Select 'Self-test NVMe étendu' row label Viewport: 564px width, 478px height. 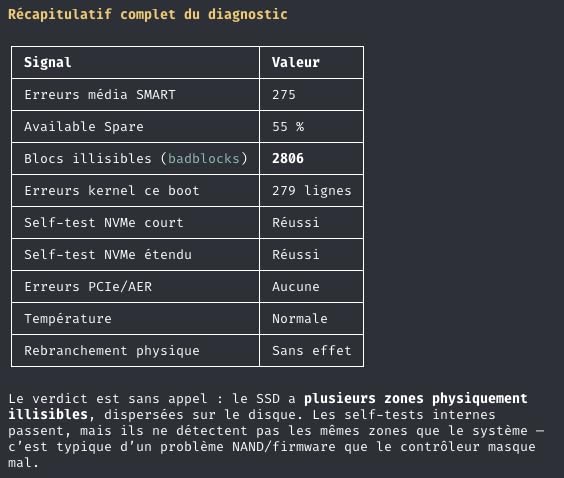click(108, 255)
